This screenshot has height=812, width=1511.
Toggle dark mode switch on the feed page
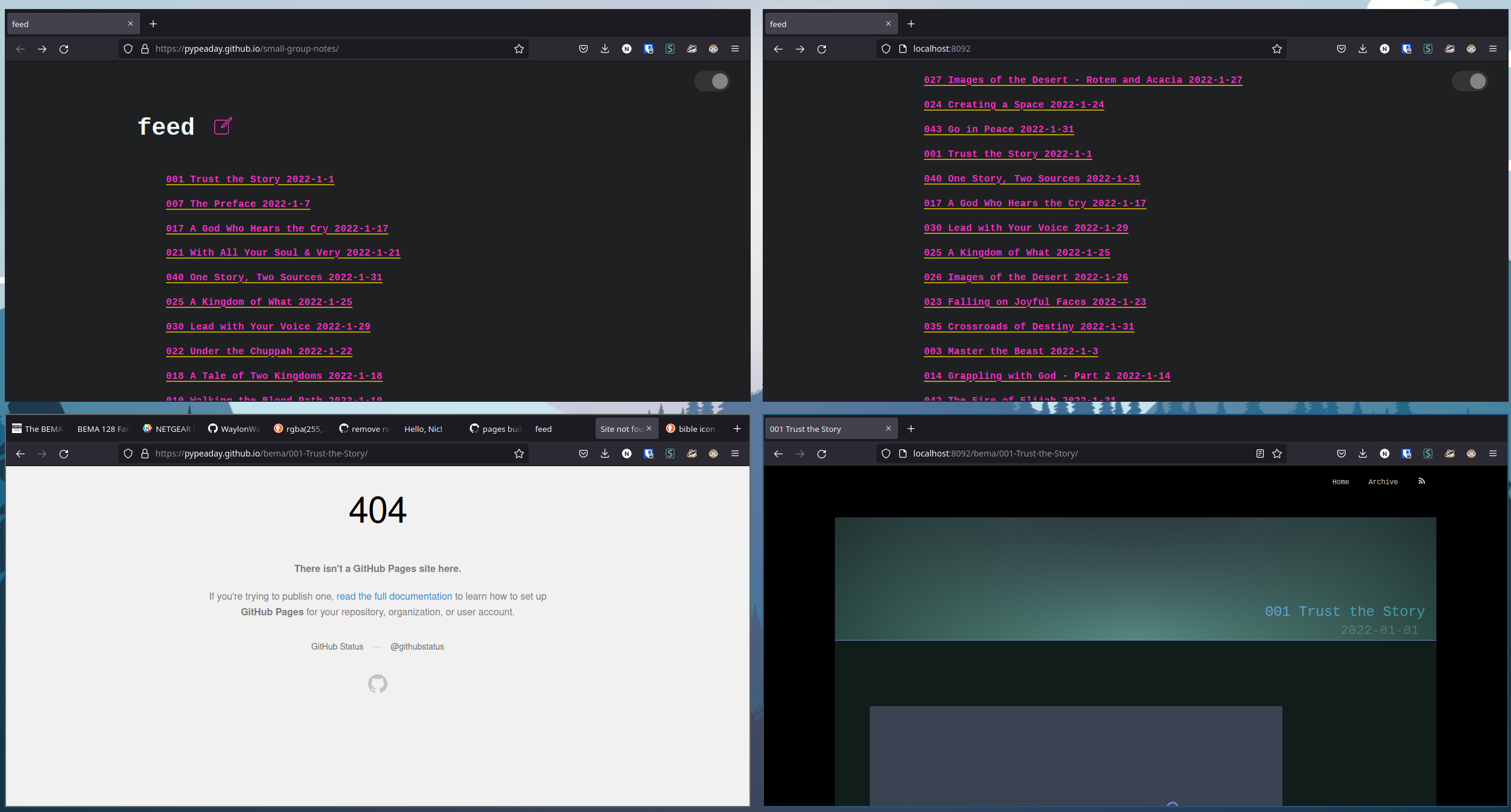[712, 81]
